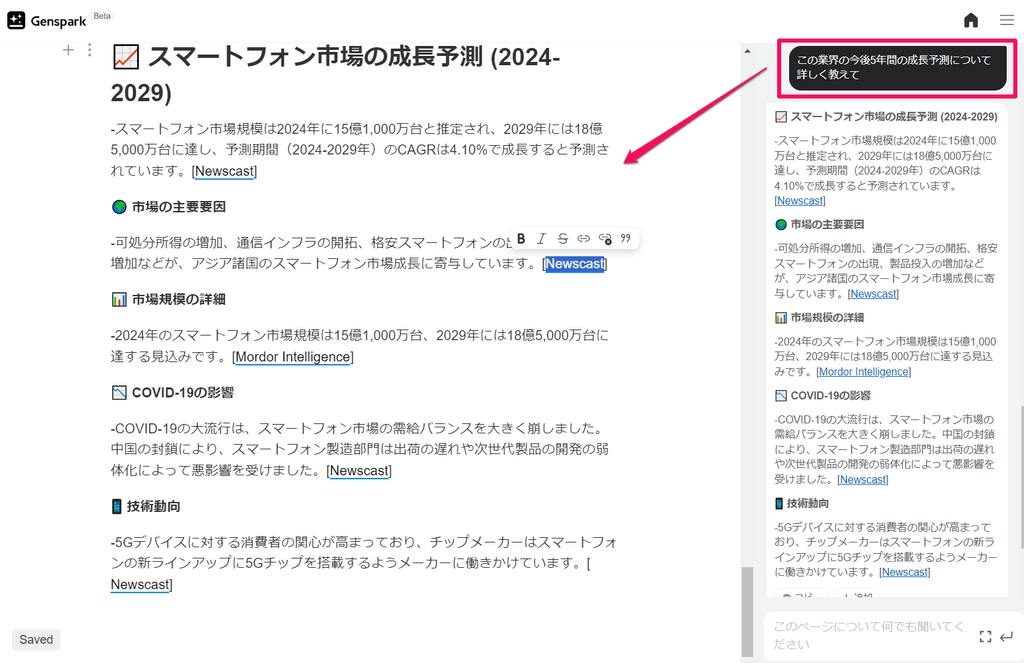
Task: Open chat panel Newscast link under 技術動向
Action: (904, 572)
